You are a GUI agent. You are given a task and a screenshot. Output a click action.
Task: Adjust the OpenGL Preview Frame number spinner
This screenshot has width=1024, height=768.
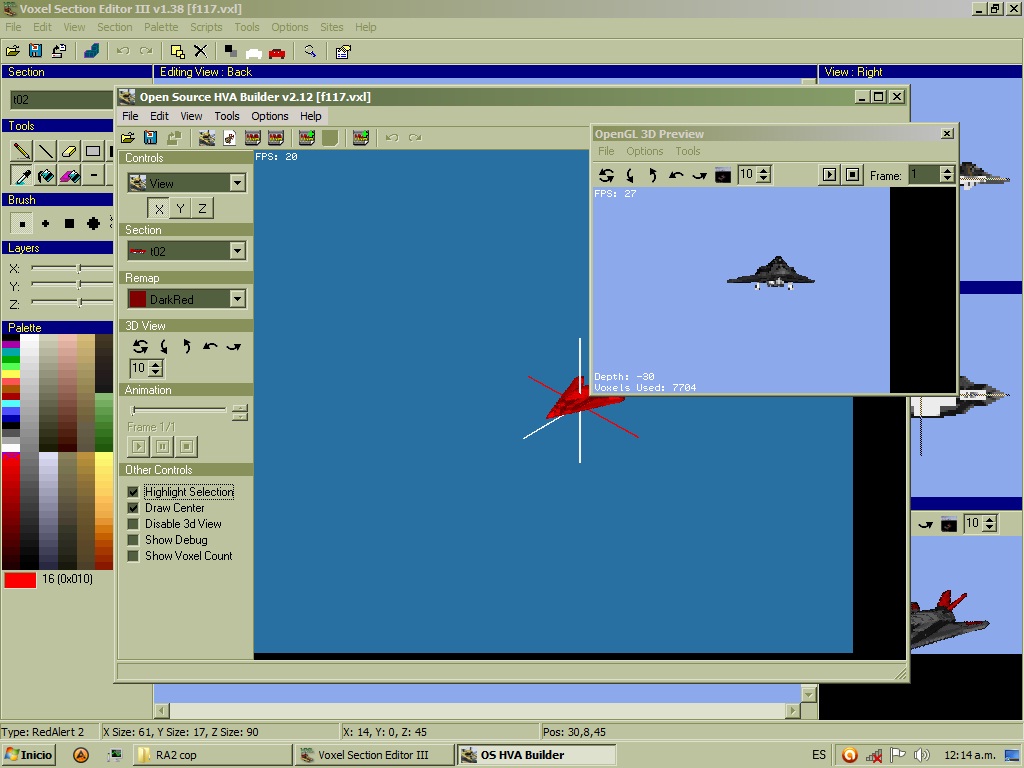[x=946, y=174]
